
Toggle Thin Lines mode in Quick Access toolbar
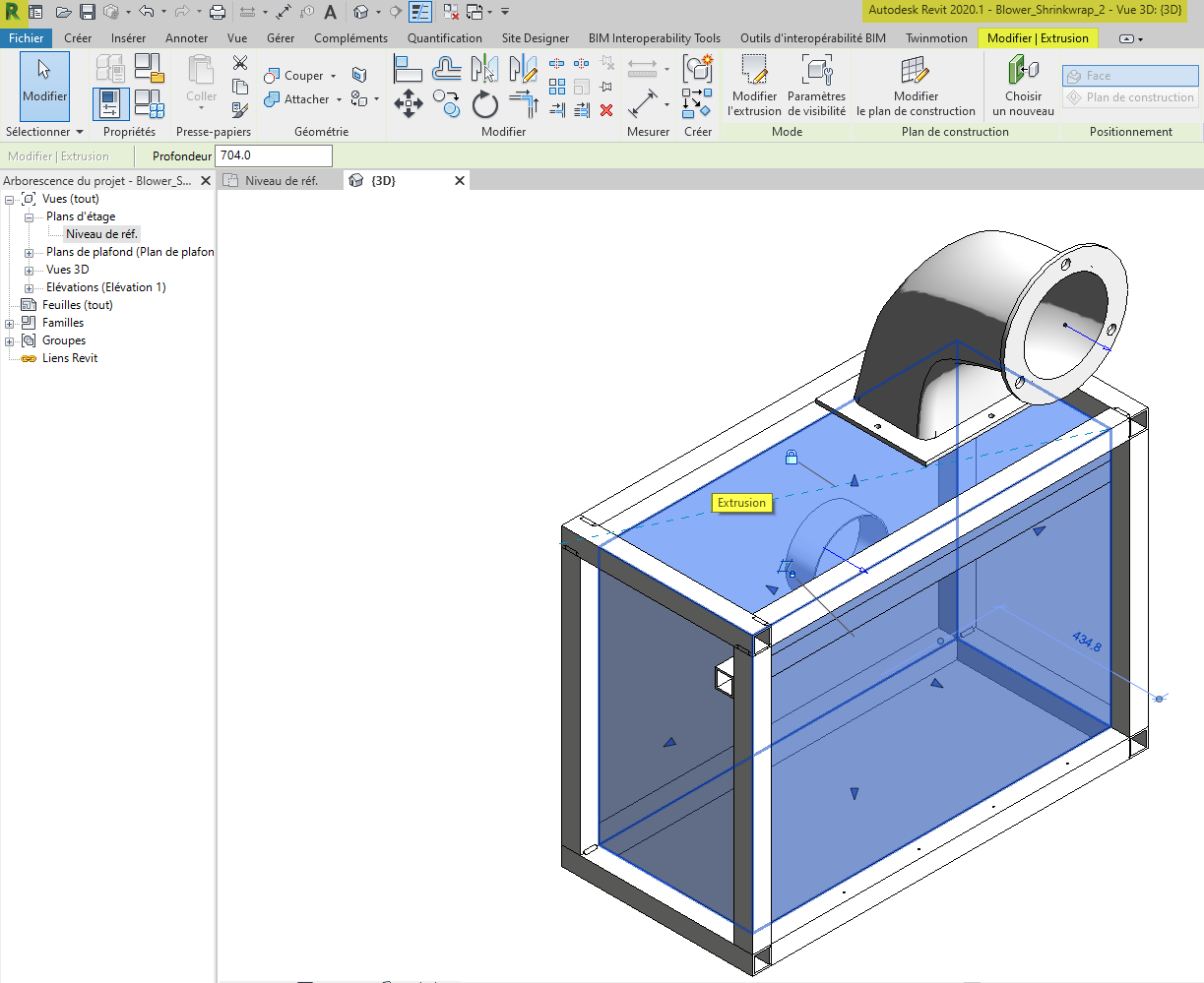click(420, 12)
